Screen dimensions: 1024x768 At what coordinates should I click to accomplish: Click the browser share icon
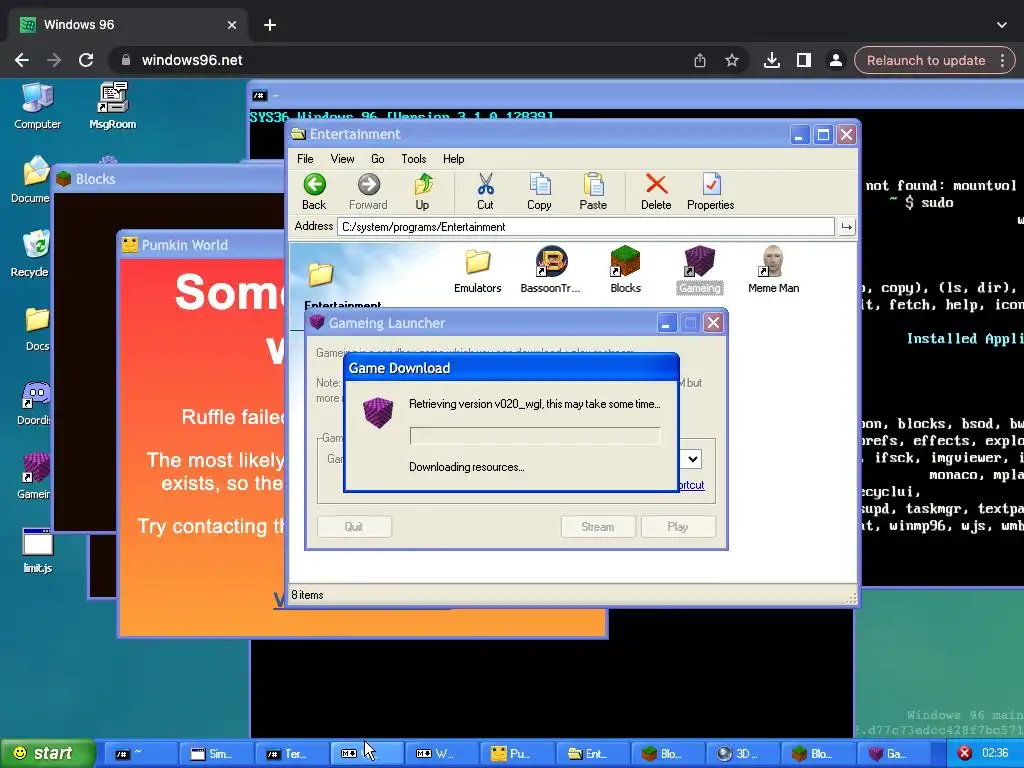[x=700, y=60]
